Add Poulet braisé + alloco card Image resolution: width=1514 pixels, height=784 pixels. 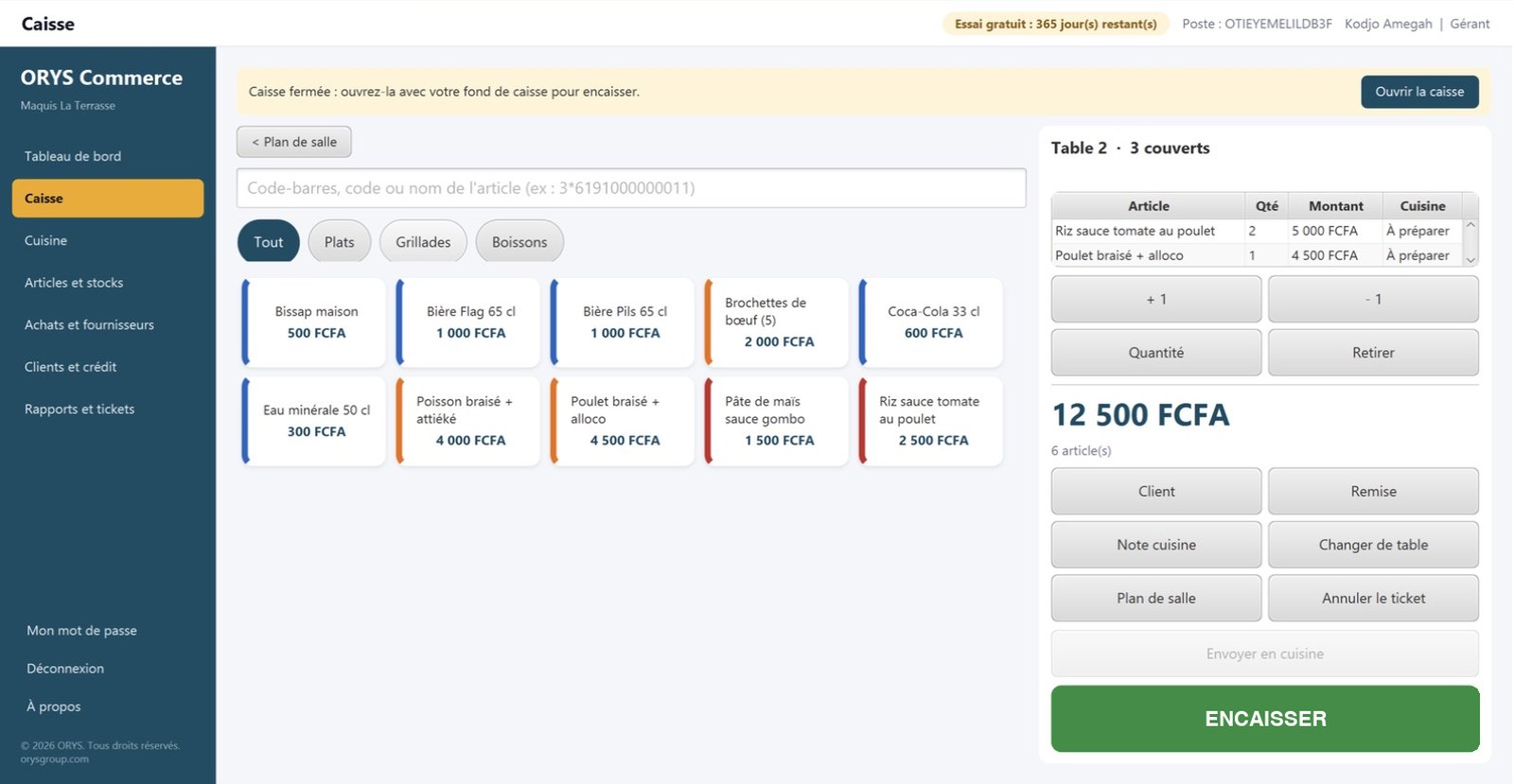click(x=623, y=421)
